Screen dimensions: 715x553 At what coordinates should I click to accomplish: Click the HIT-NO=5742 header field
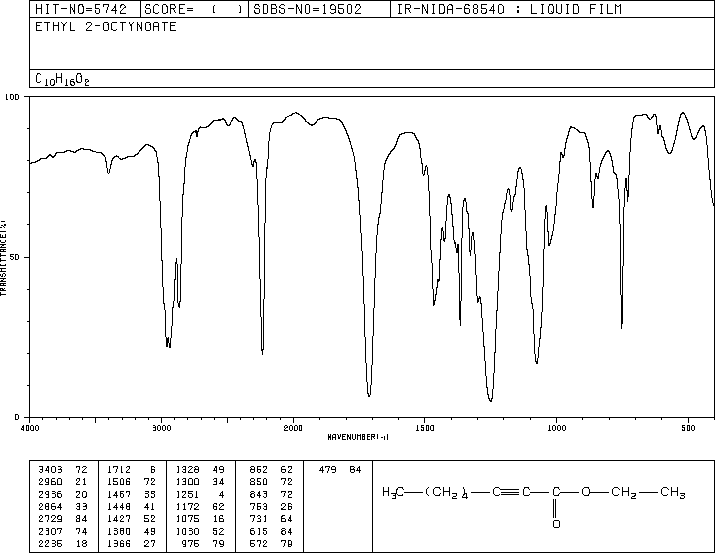pos(81,9)
